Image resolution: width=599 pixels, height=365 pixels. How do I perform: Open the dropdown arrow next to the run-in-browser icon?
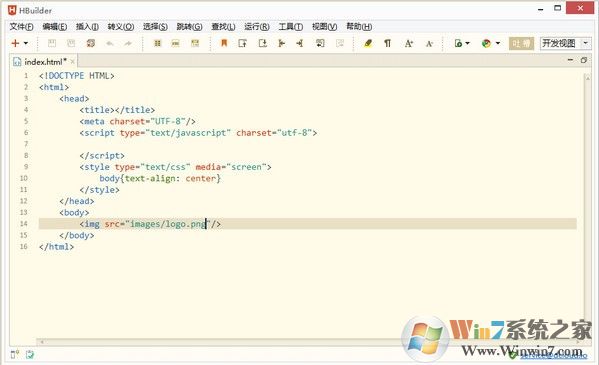468,43
